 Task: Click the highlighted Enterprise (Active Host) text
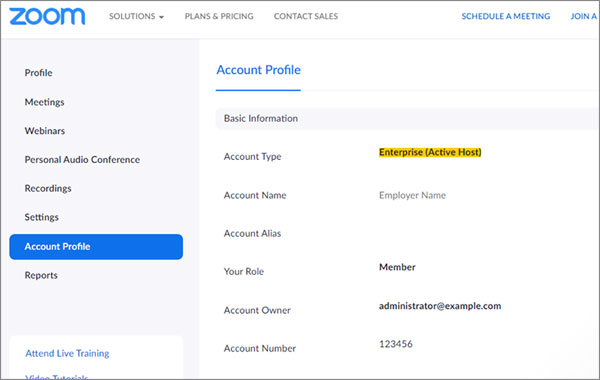tap(430, 152)
